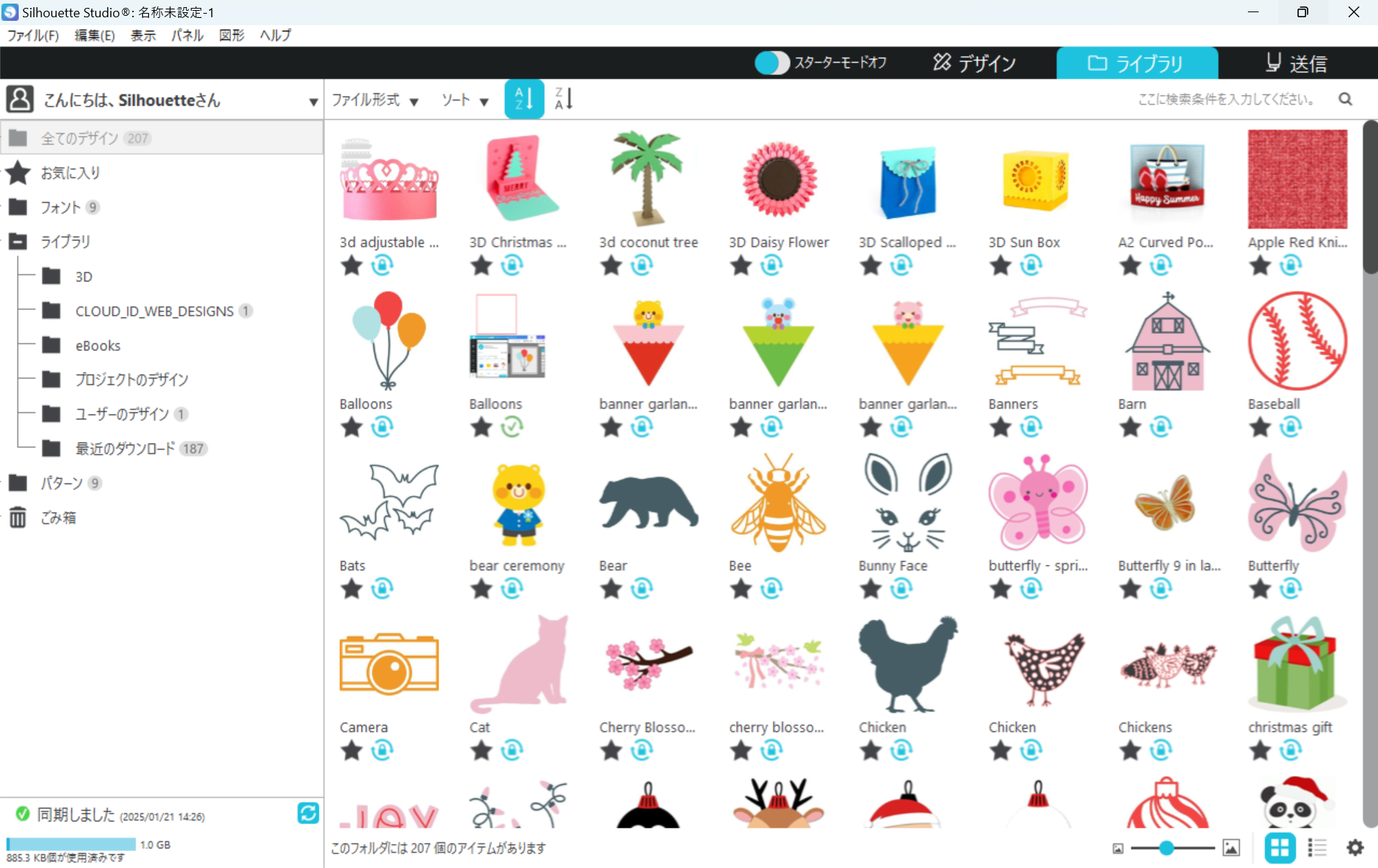Open the 表示 menu
This screenshot has width=1378, height=868.
(143, 35)
